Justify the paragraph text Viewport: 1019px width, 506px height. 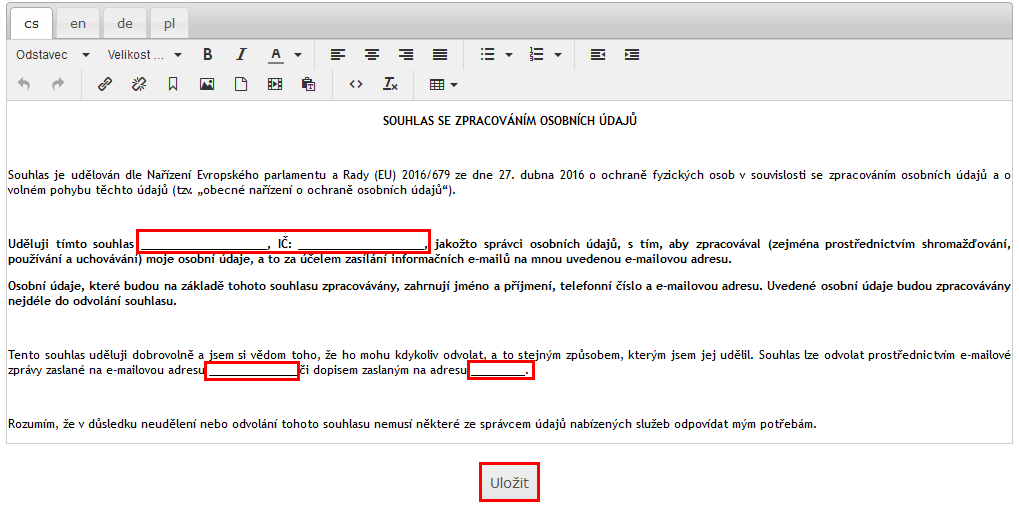(440, 55)
